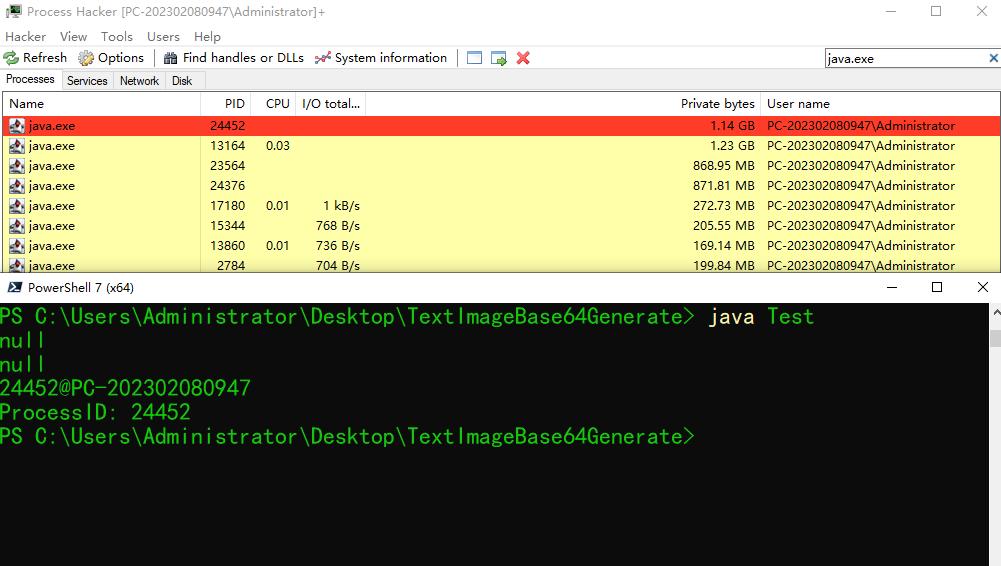This screenshot has height=566, width=1001.
Task: Switch to the Processes tab
Action: pyautogui.click(x=31, y=79)
